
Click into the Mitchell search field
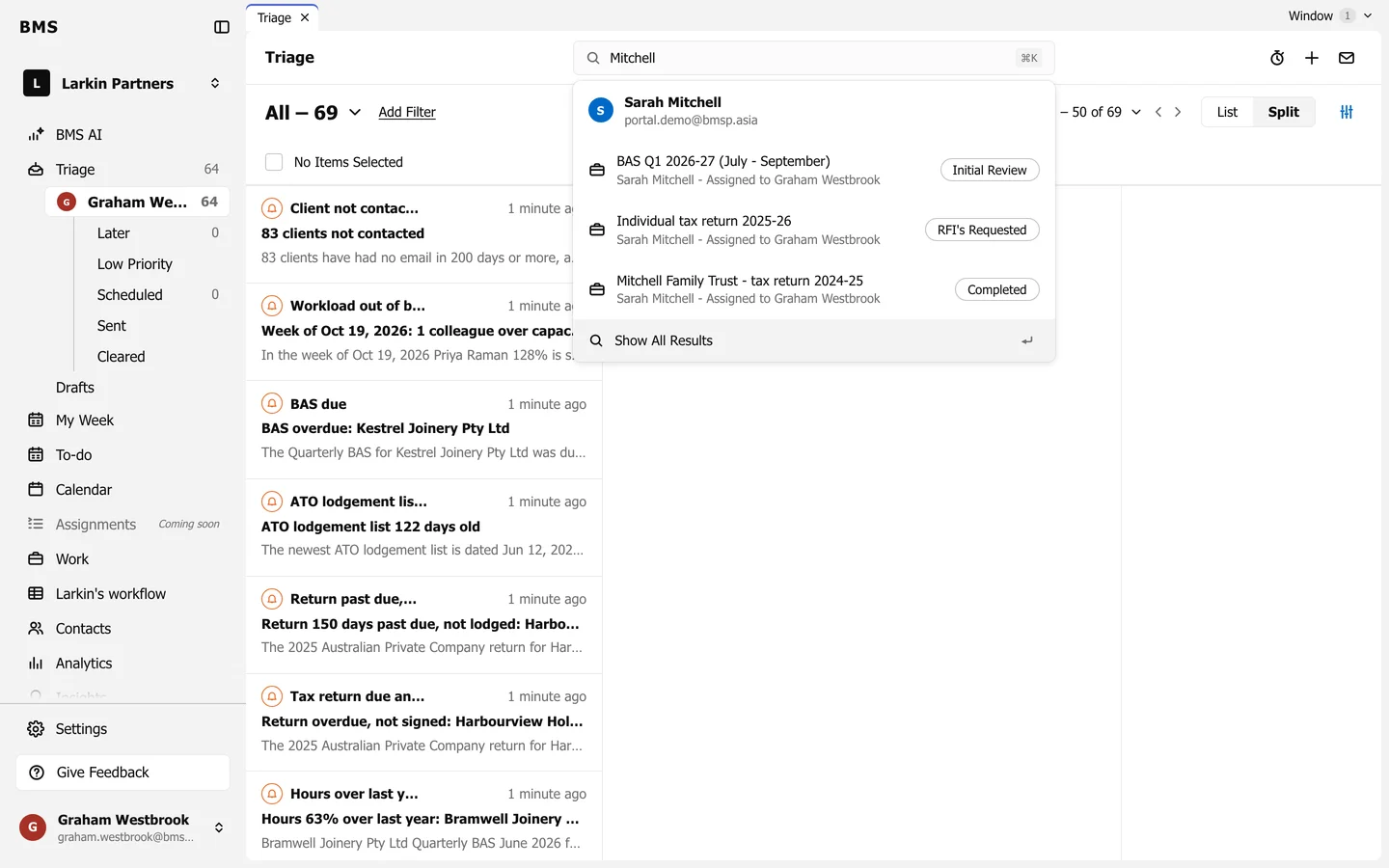[x=814, y=58]
